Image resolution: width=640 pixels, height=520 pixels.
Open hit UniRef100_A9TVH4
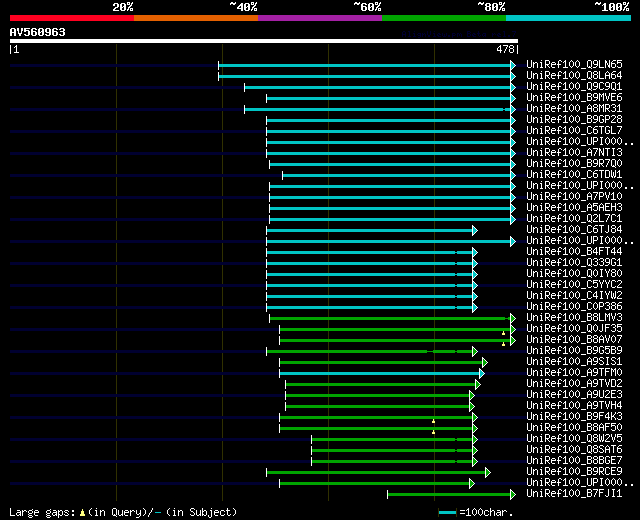574,406
